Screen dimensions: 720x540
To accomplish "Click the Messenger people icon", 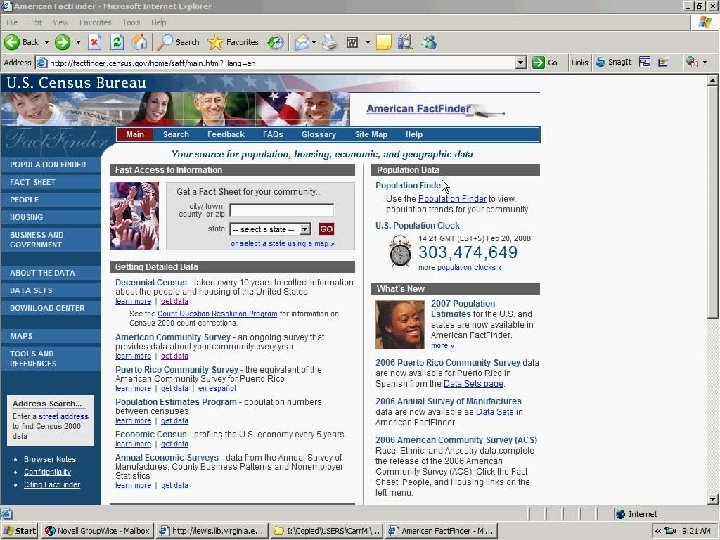I will [430, 42].
